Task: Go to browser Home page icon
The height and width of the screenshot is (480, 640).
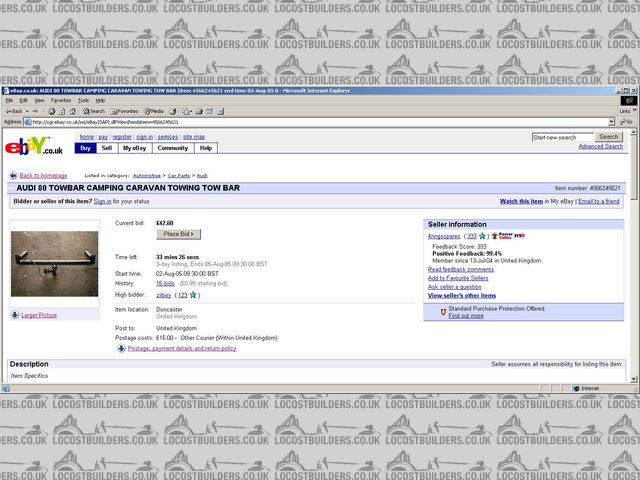Action: 71,111
